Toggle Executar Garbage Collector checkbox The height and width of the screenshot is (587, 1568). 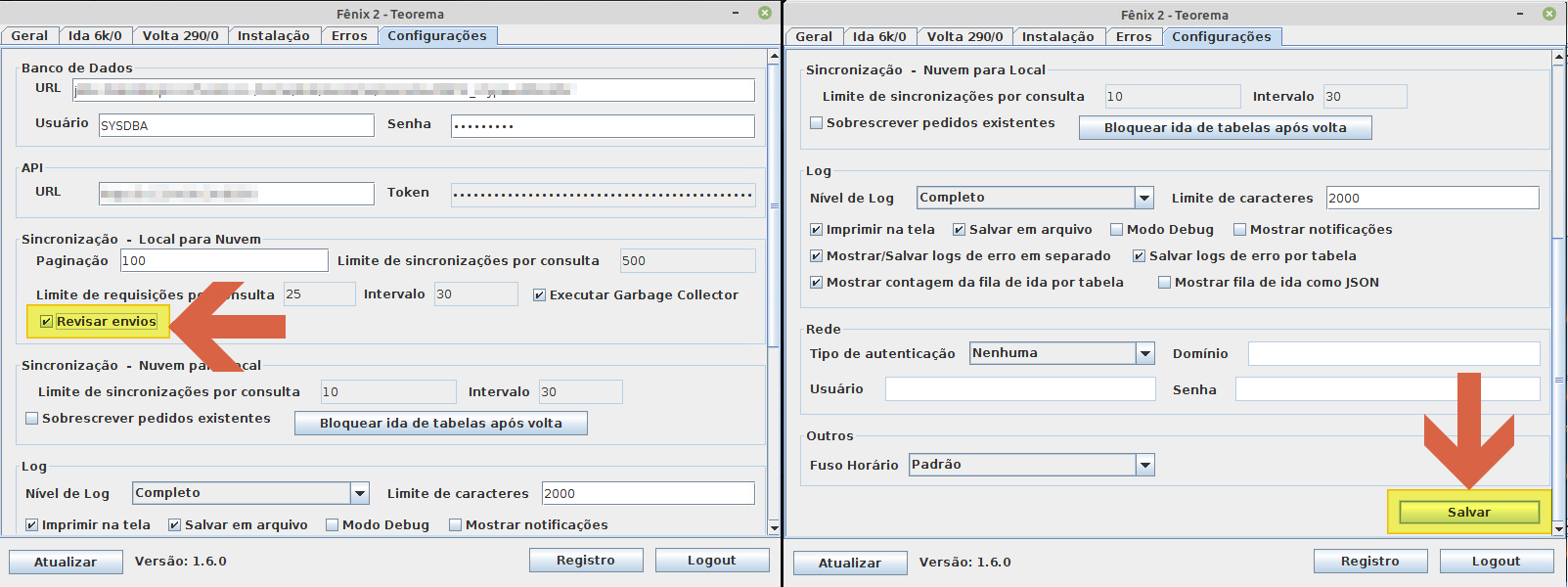point(539,294)
